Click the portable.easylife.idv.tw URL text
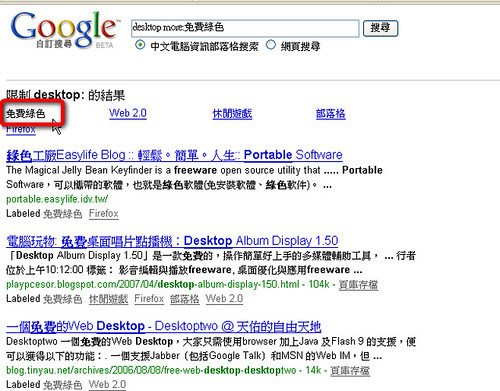The width and height of the screenshot is (500, 391). pyautogui.click(x=57, y=199)
